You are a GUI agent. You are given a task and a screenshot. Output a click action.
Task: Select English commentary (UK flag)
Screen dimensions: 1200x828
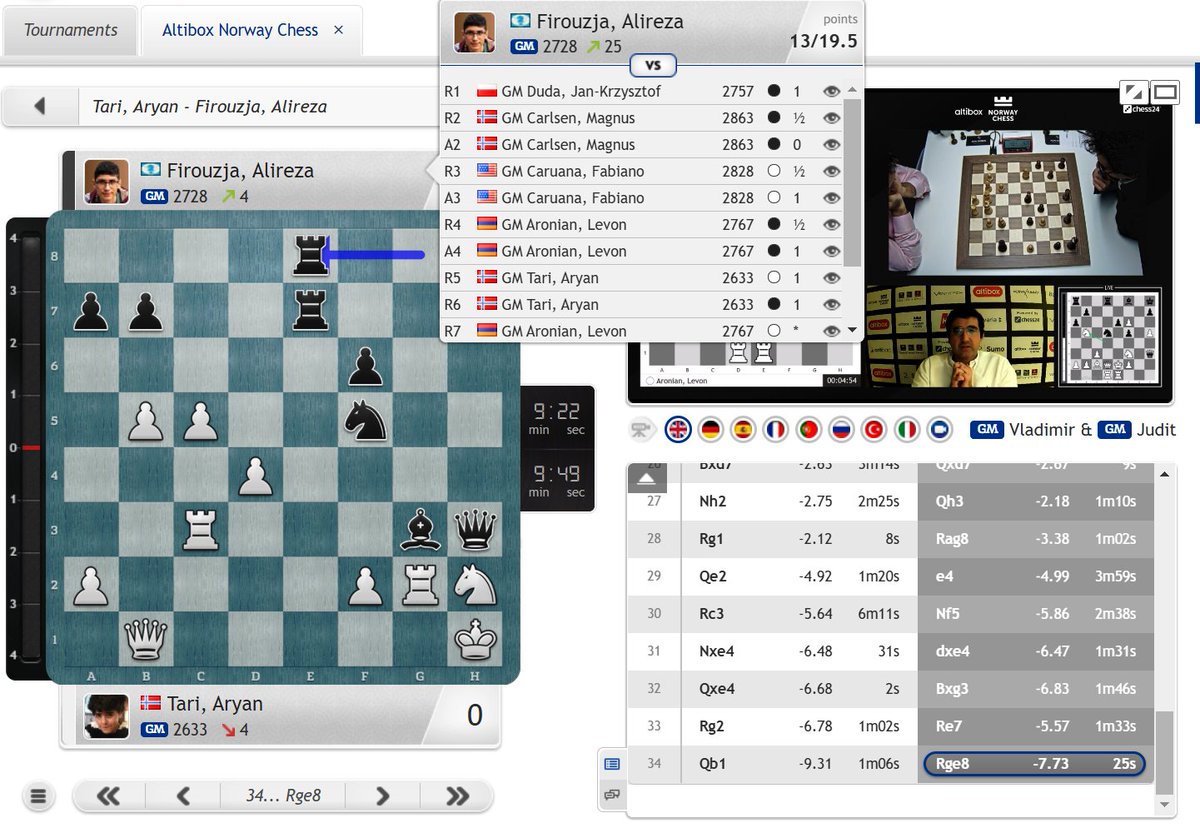(677, 430)
